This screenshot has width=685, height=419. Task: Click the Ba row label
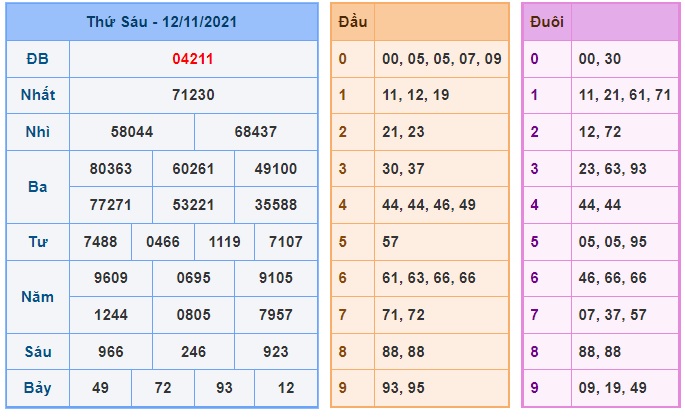38,187
